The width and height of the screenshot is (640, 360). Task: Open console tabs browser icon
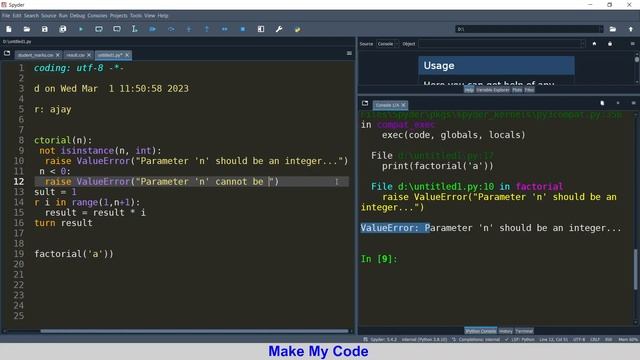pyautogui.click(x=365, y=103)
